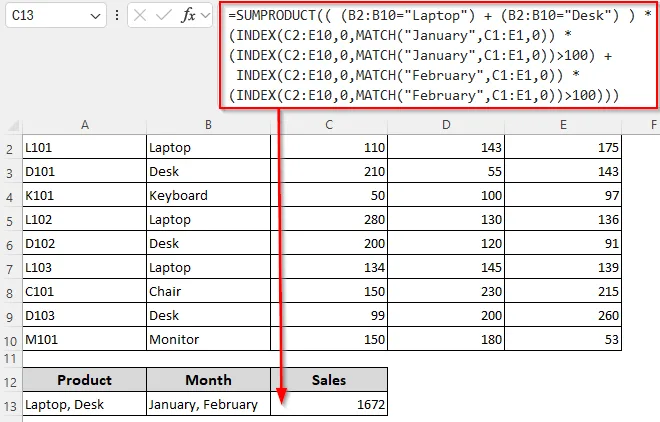660x422 pixels.
Task: Open the Name Box dropdown arrow
Action: 96,16
